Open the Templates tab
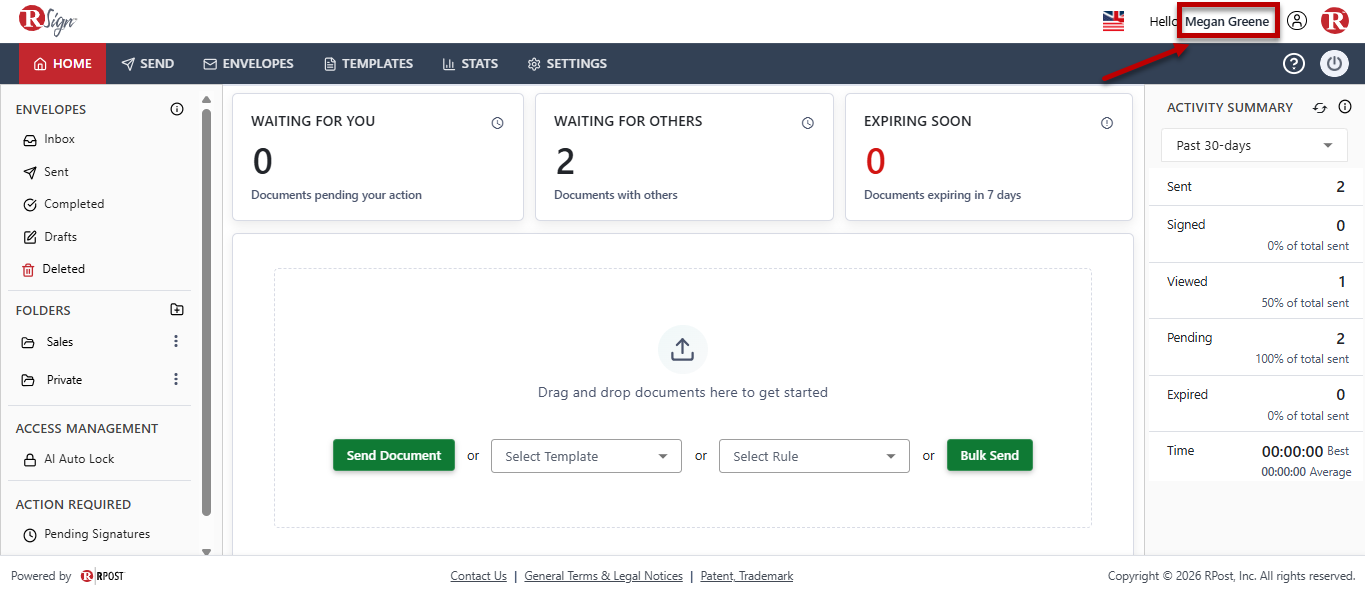This screenshot has height=592, width=1365. (368, 64)
